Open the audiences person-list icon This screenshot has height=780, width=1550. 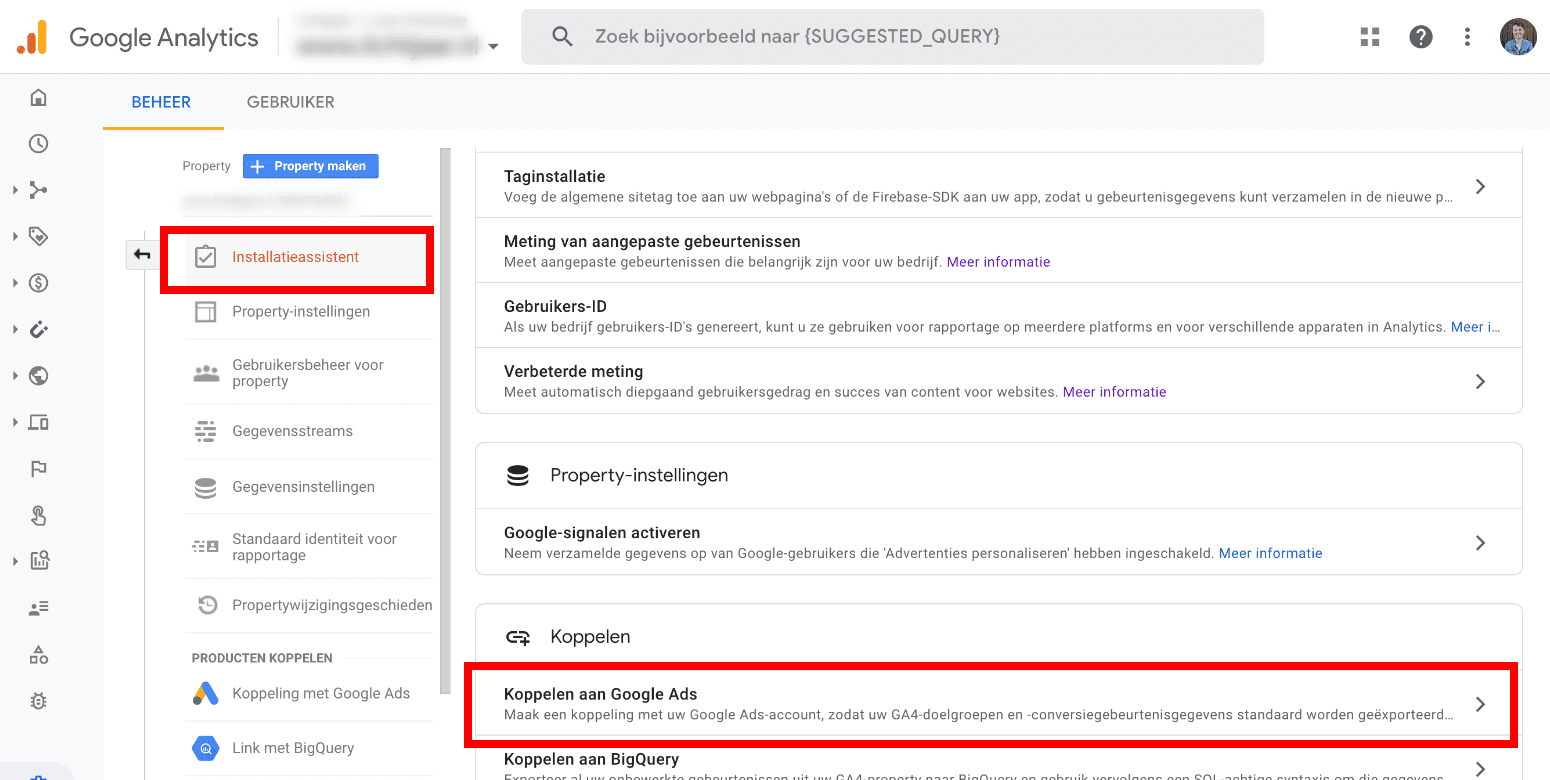(x=38, y=608)
